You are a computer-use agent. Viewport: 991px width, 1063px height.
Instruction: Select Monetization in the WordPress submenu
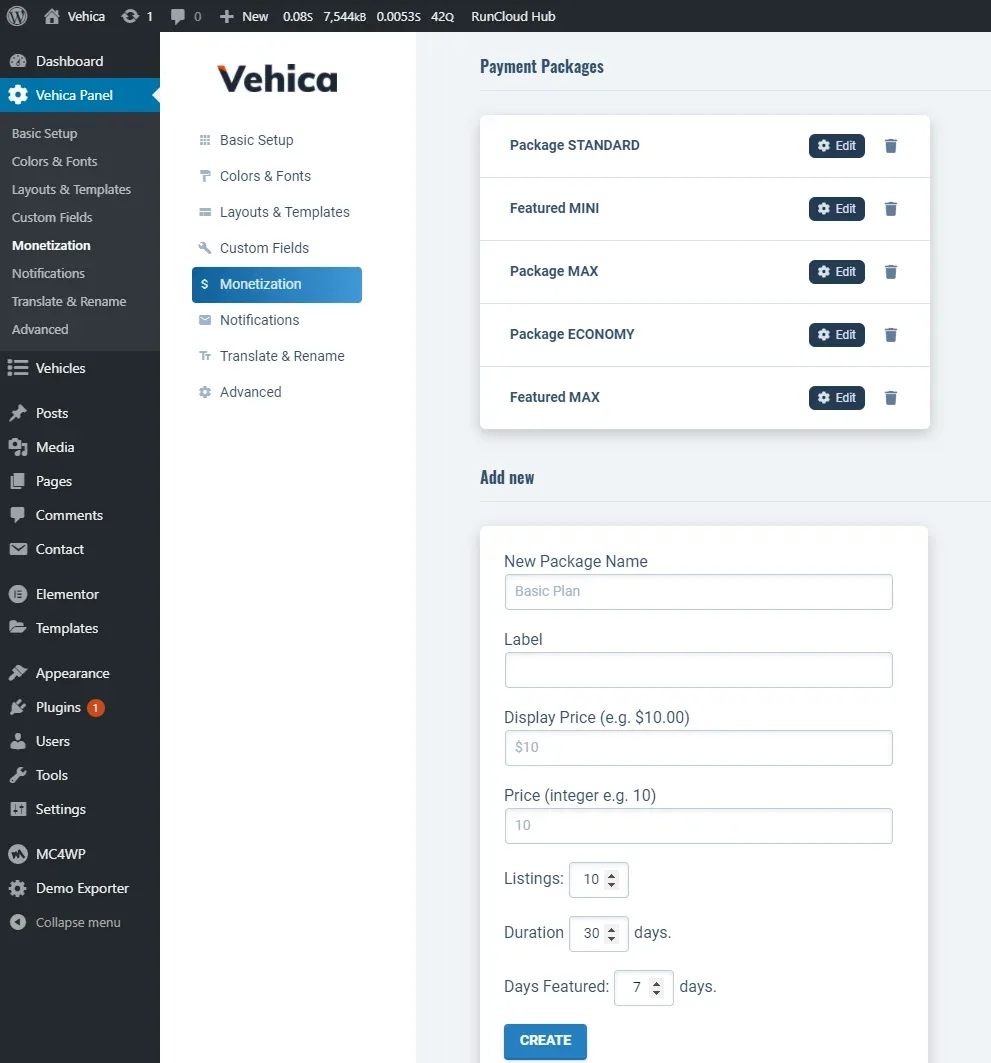pyautogui.click(x=51, y=245)
